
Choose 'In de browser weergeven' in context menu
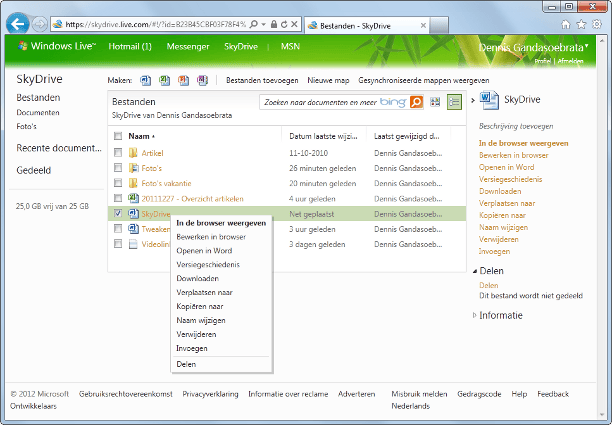(221, 223)
